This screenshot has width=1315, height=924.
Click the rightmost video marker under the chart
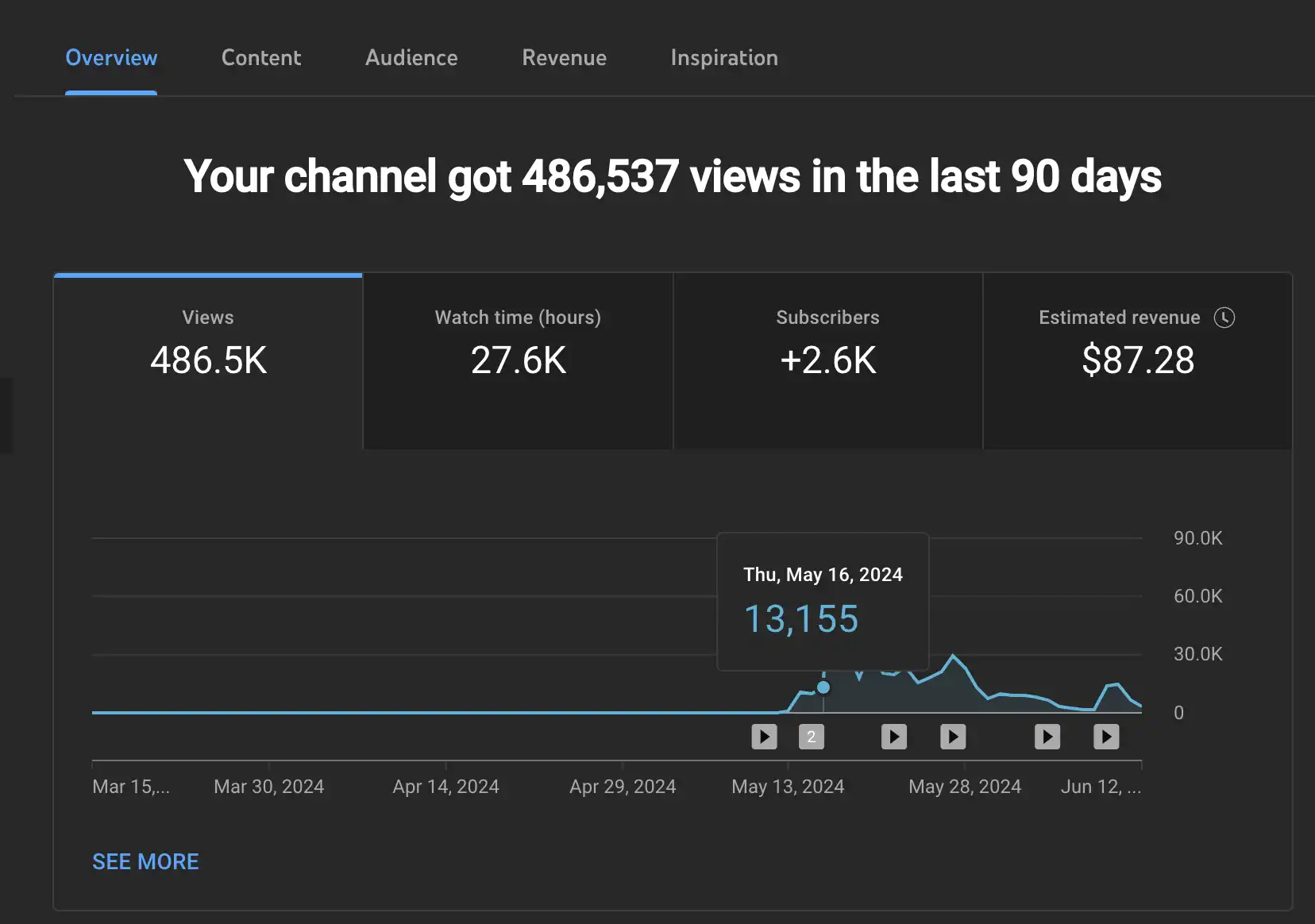pyautogui.click(x=1106, y=737)
